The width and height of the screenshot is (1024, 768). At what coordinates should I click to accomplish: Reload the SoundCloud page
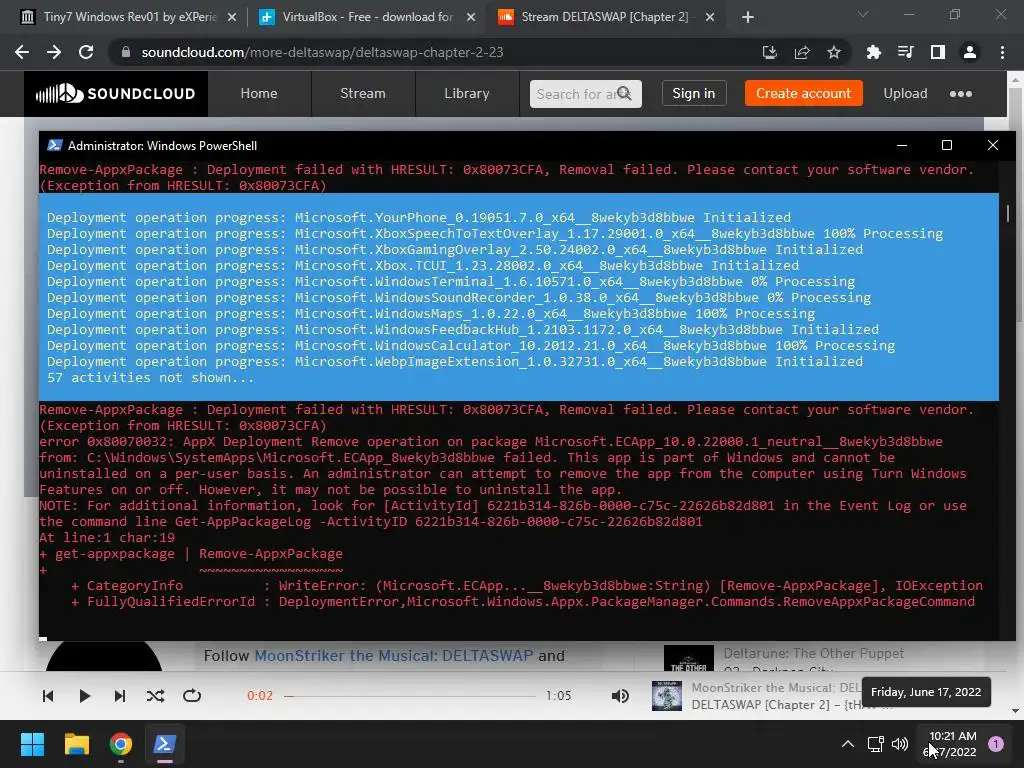tap(86, 52)
